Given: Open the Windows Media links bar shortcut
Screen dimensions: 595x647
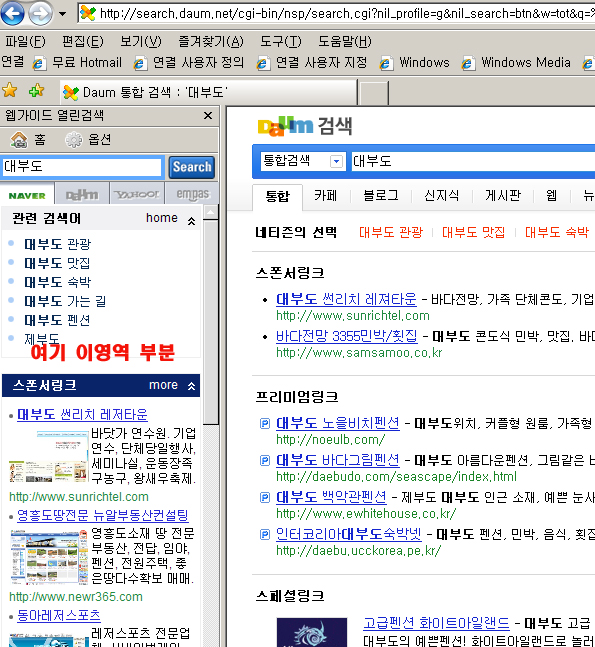Looking at the screenshot, I should click(516, 63).
